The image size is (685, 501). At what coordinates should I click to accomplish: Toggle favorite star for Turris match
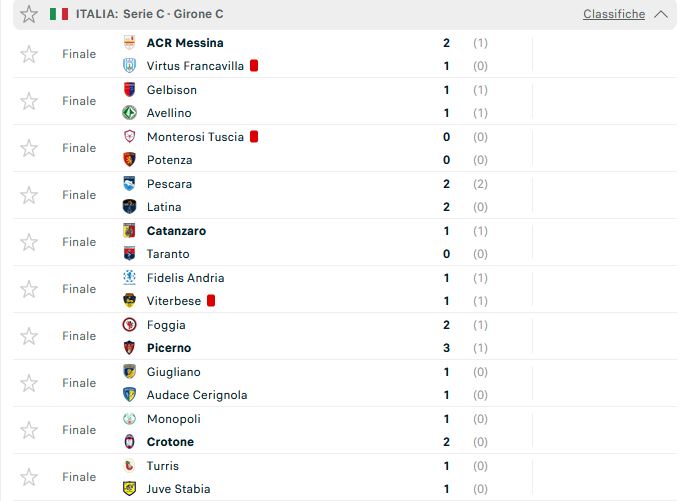(x=29, y=477)
